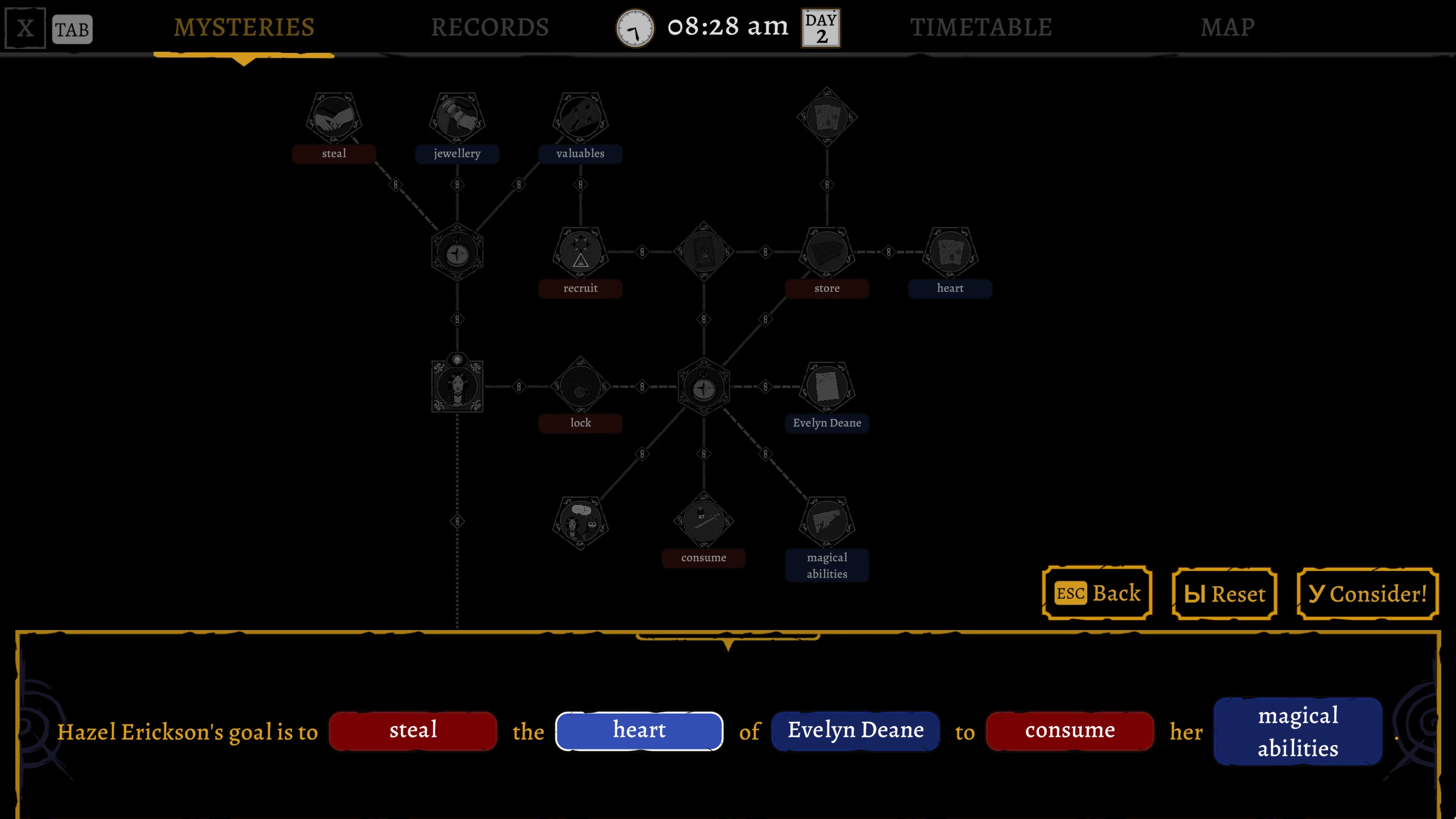Image resolution: width=1456 pixels, height=819 pixels.
Task: Click the handshake steal node icon
Action: pos(334,118)
